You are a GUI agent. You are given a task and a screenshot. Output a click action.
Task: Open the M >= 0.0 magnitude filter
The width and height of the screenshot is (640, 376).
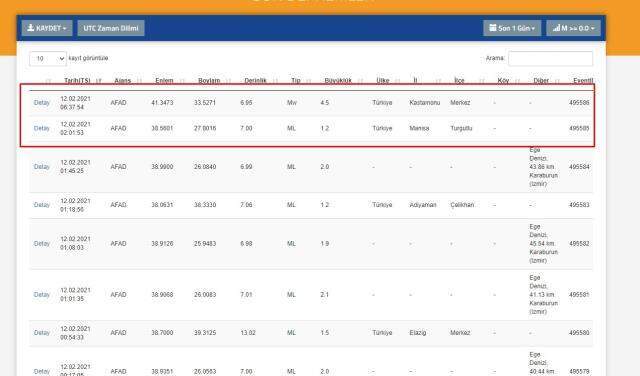tap(573, 28)
